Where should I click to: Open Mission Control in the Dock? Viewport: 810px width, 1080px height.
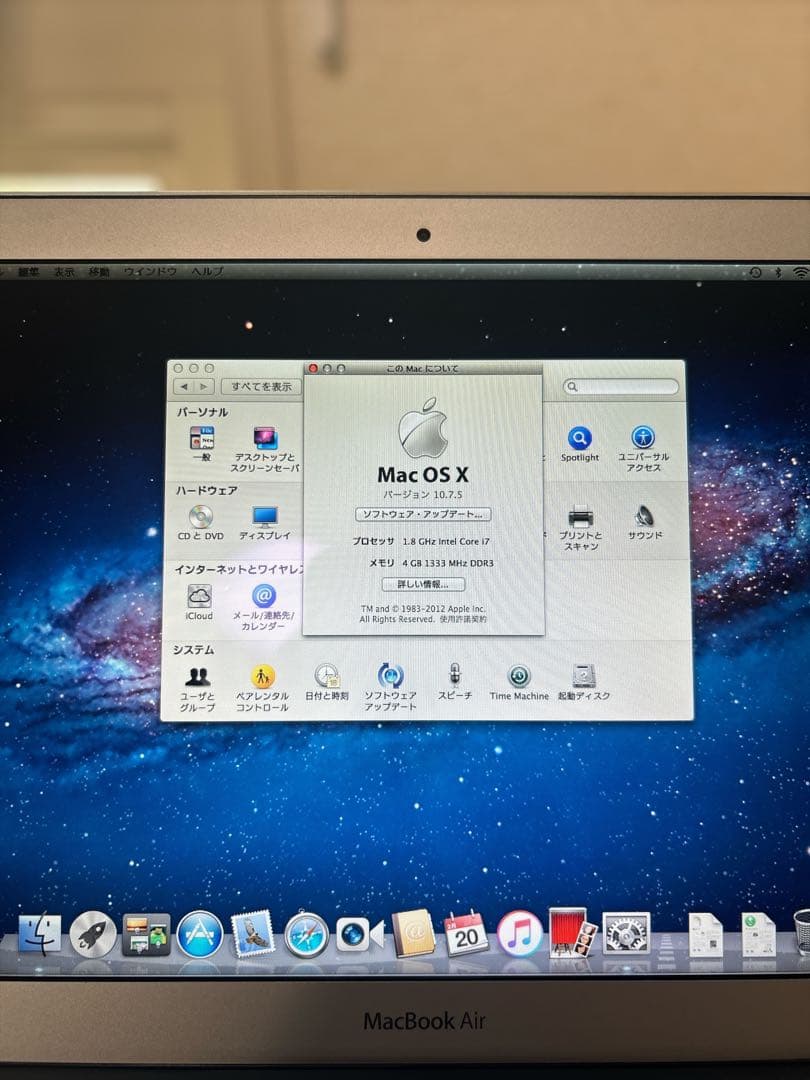pyautogui.click(x=146, y=935)
